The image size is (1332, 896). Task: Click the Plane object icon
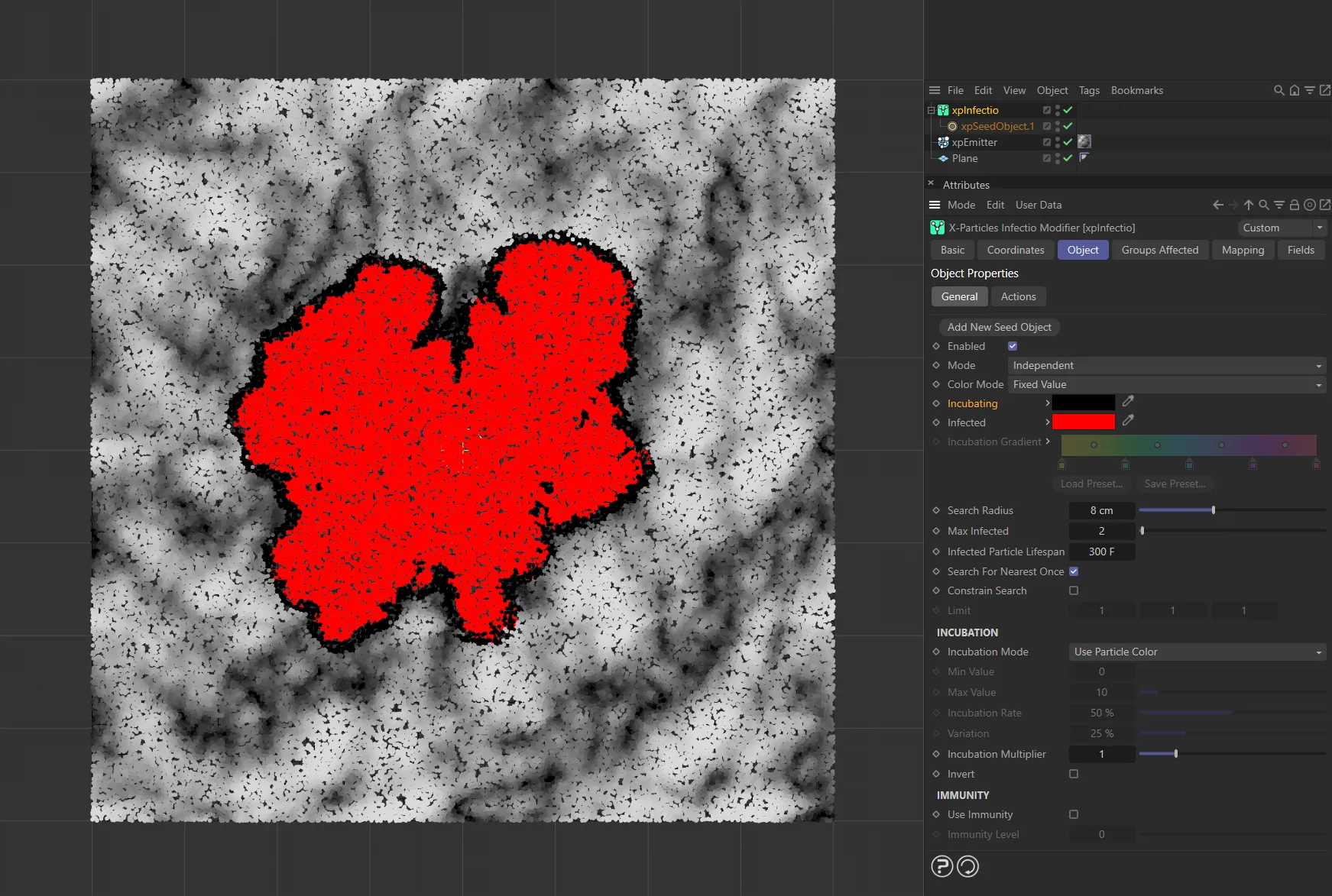[943, 160]
